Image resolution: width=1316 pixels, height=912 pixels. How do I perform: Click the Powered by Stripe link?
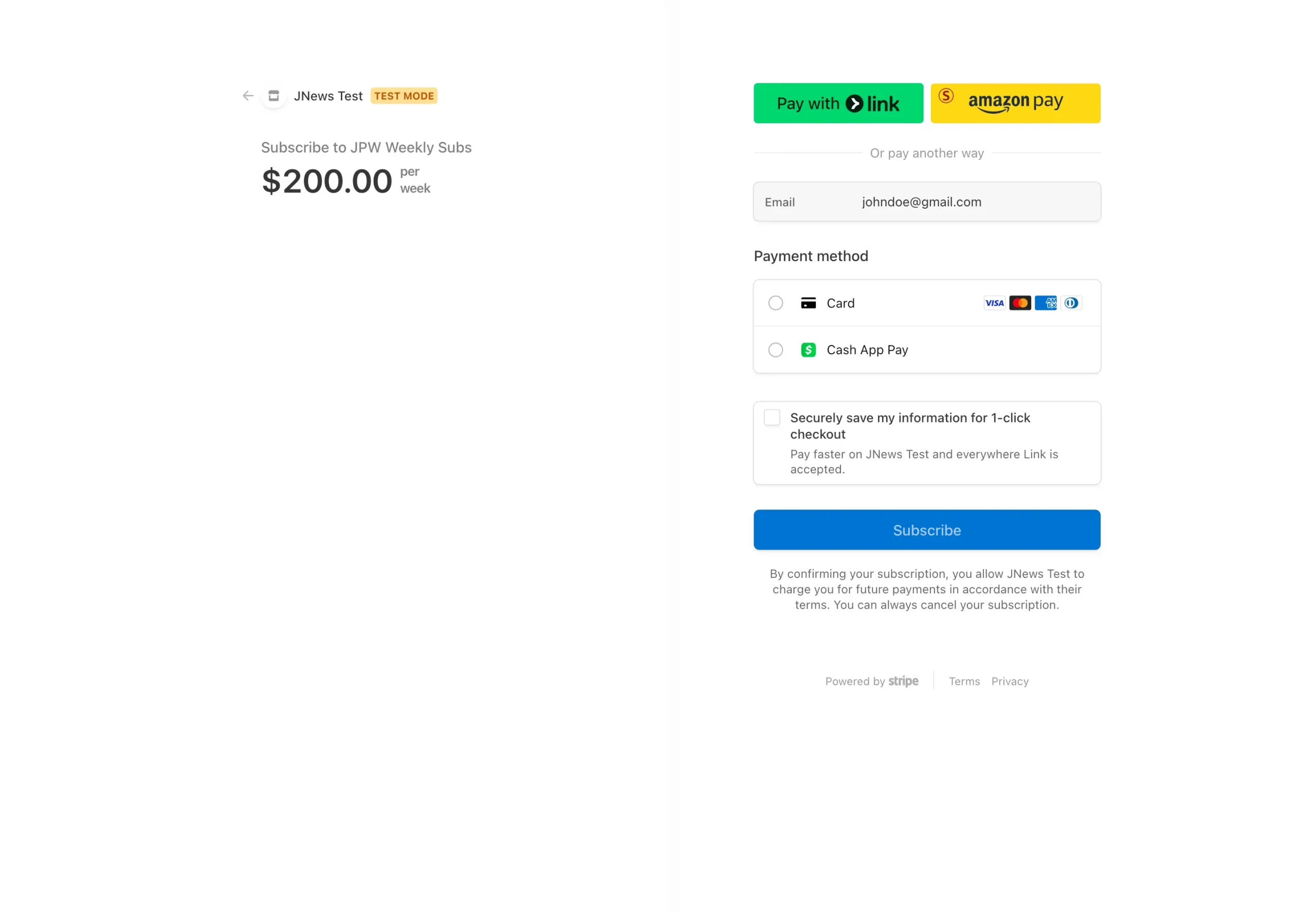pyautogui.click(x=871, y=681)
